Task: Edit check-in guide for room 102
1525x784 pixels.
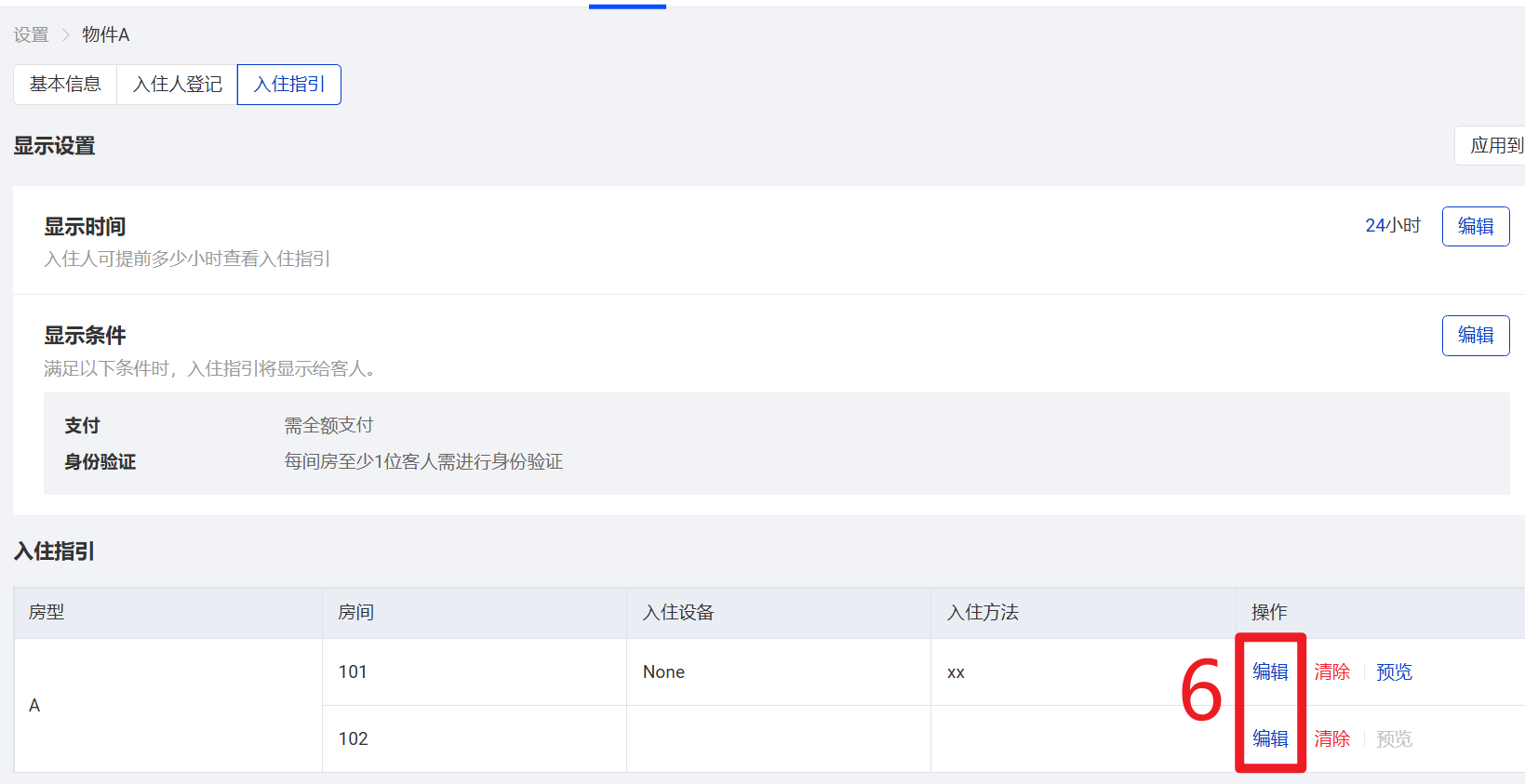Action: pyautogui.click(x=1270, y=739)
